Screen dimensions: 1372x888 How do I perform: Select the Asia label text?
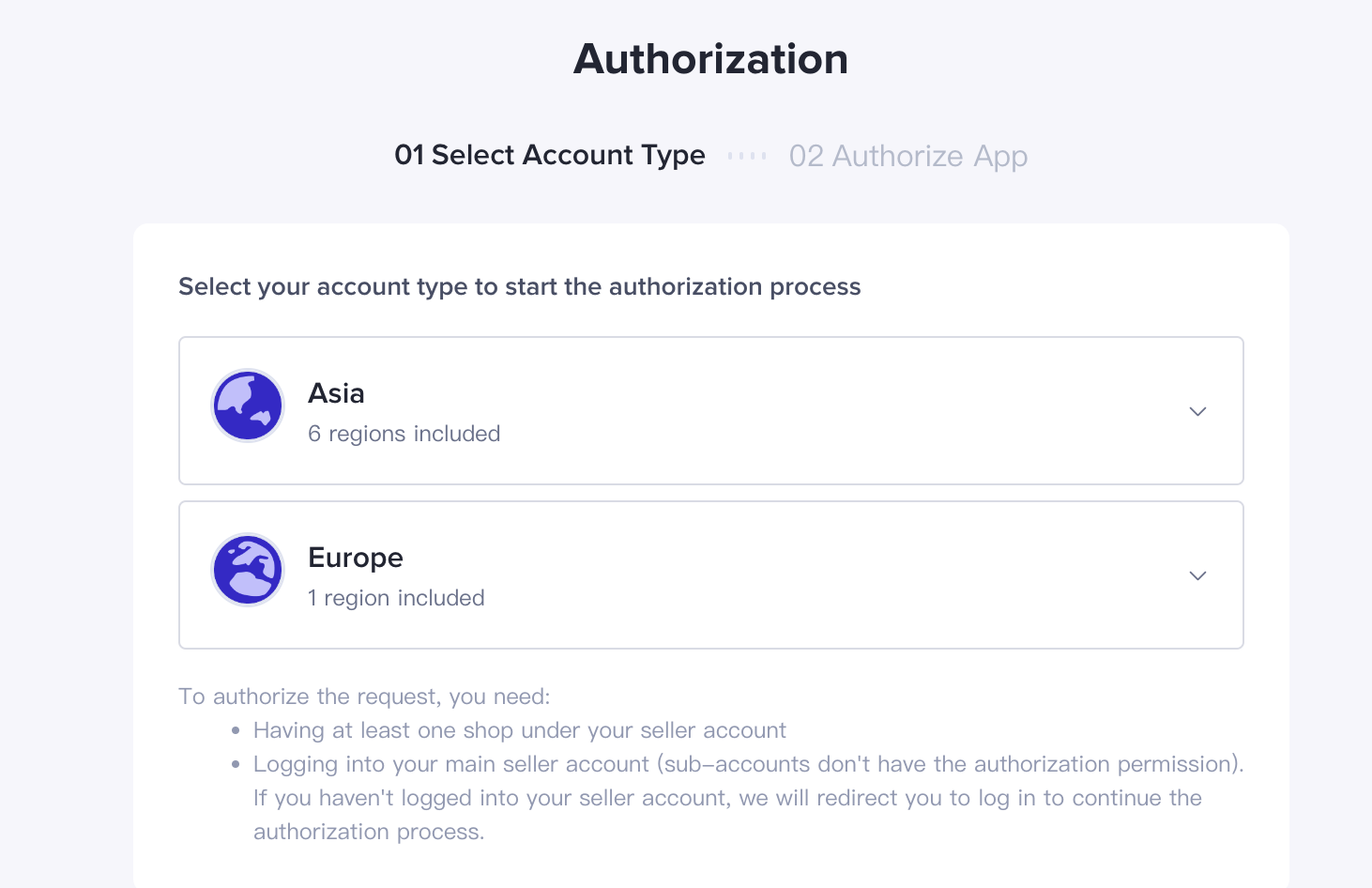pyautogui.click(x=336, y=393)
